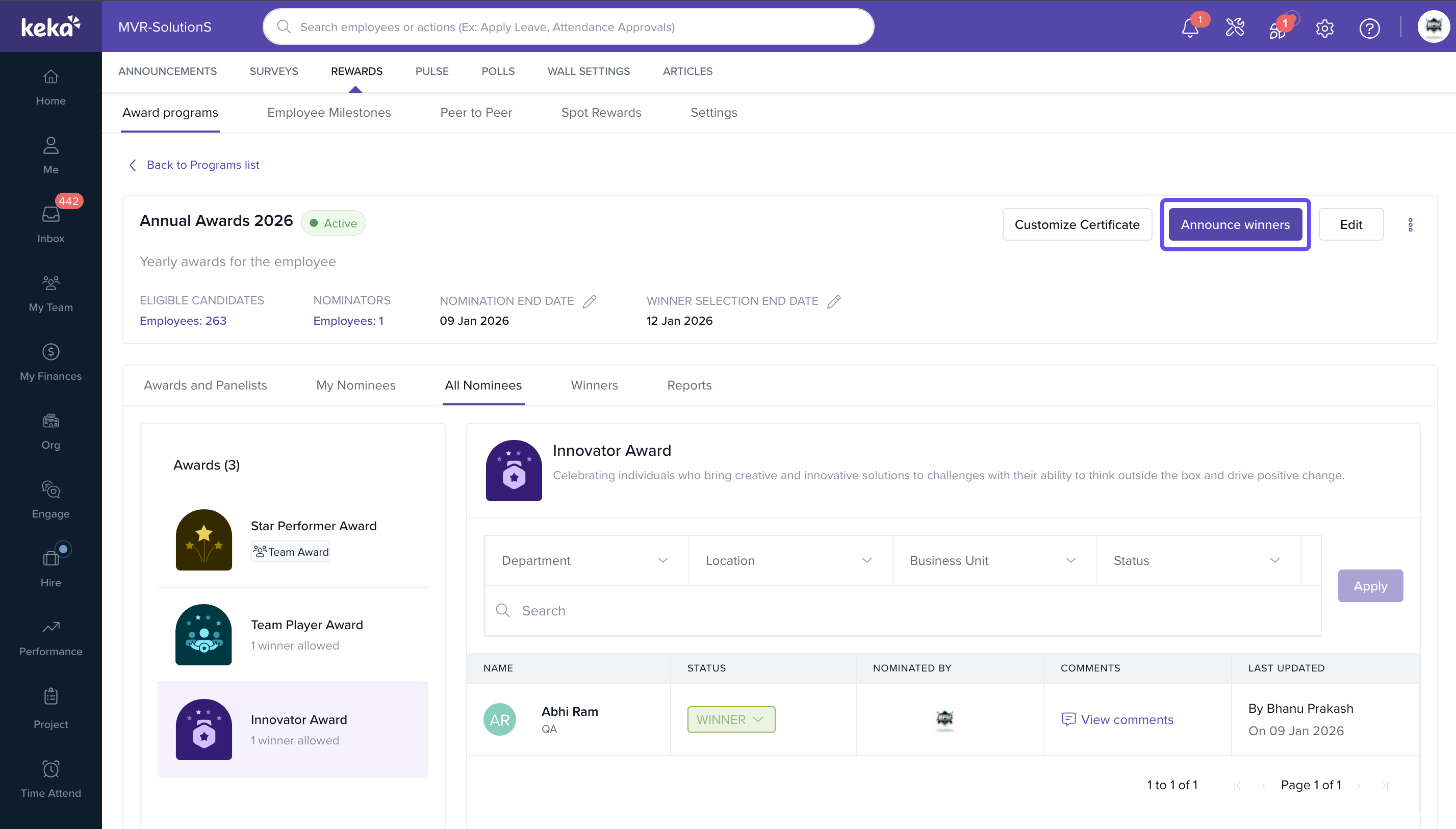
Task: Click the nominee Search field
Action: click(902, 610)
